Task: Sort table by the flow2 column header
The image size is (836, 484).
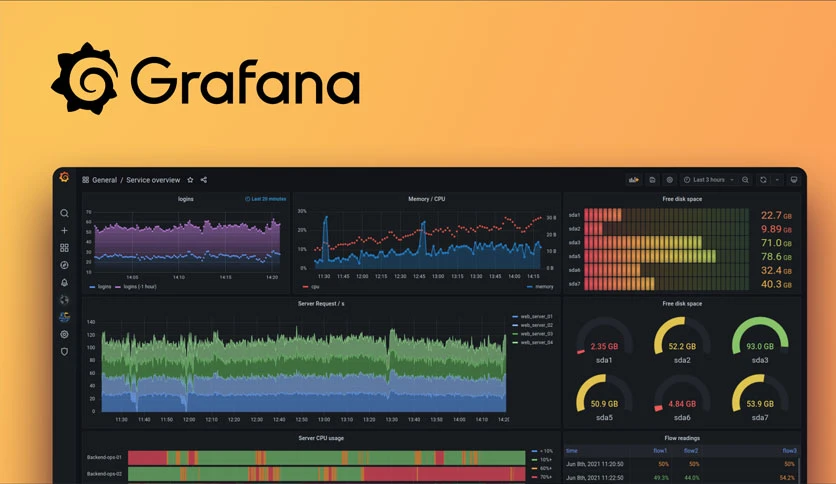Action: click(691, 451)
